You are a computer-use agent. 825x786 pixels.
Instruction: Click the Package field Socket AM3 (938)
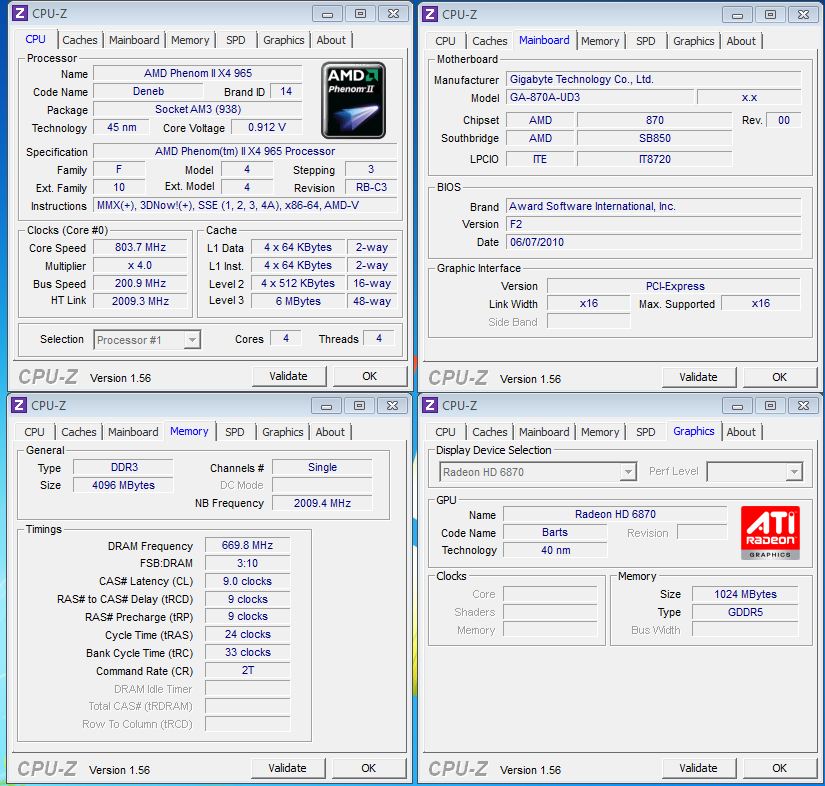[x=198, y=109]
